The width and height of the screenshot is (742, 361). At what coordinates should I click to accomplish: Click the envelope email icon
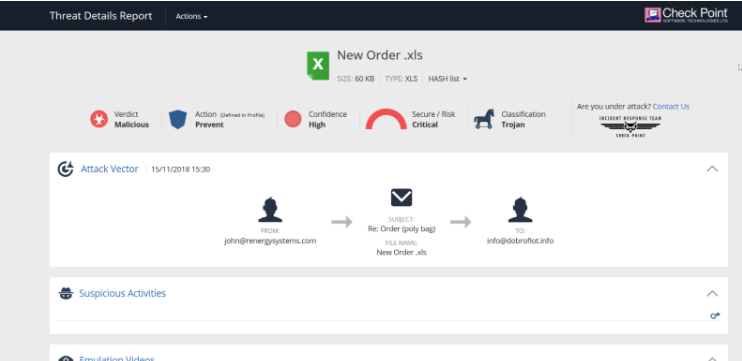click(x=401, y=197)
